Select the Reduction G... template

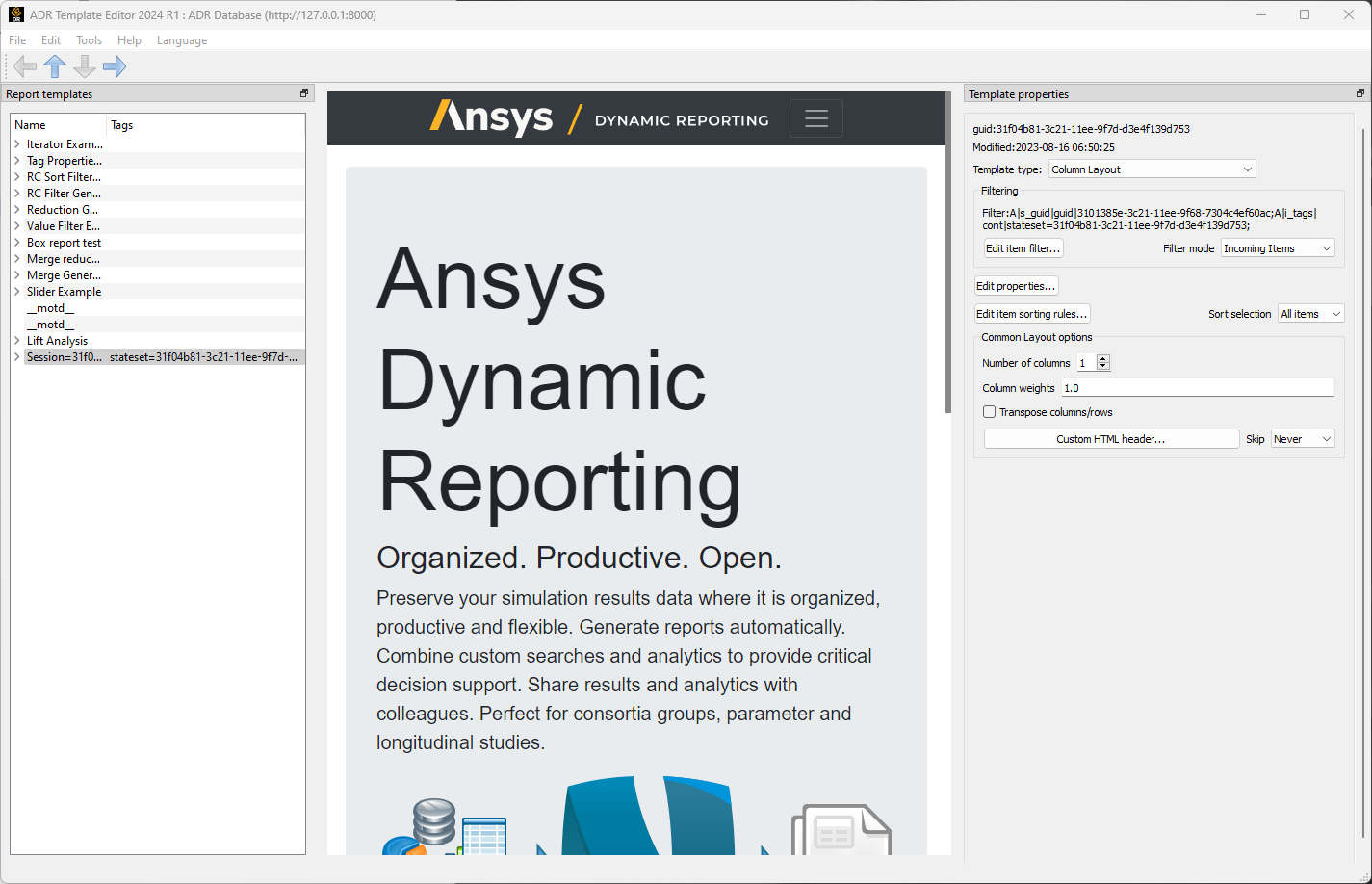pyautogui.click(x=63, y=210)
